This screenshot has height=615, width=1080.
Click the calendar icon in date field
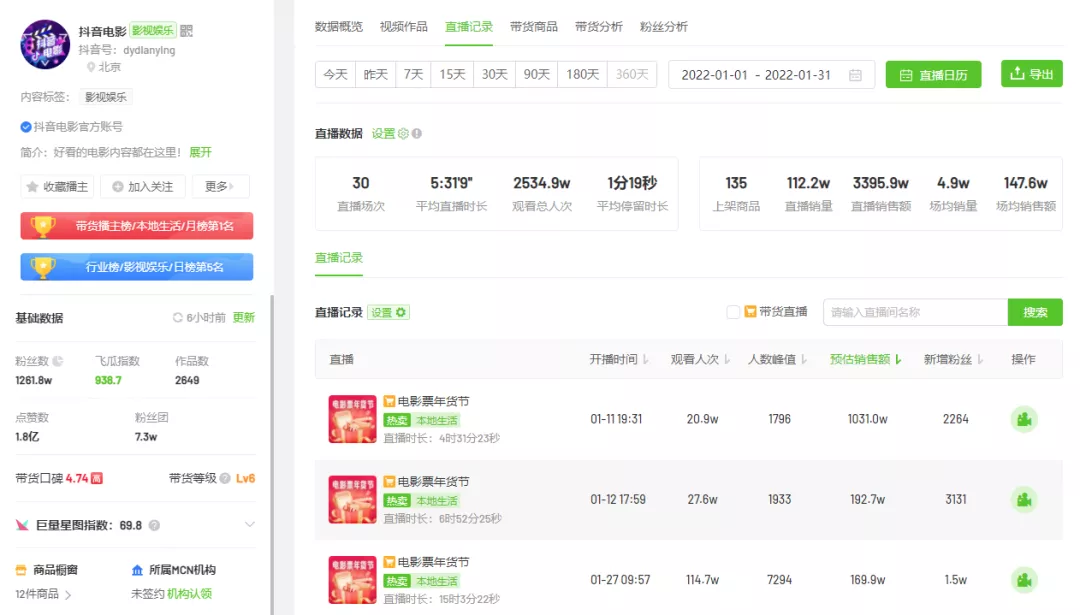[x=855, y=75]
